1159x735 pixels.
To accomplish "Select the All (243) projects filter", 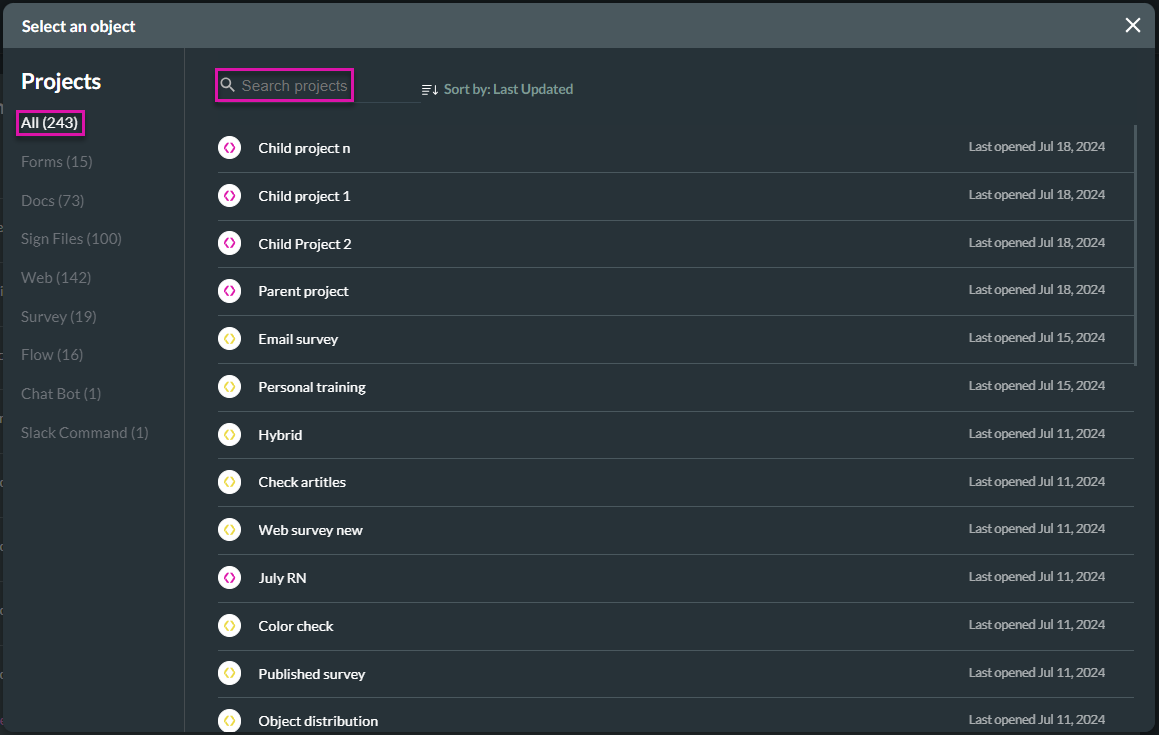I will (49, 122).
